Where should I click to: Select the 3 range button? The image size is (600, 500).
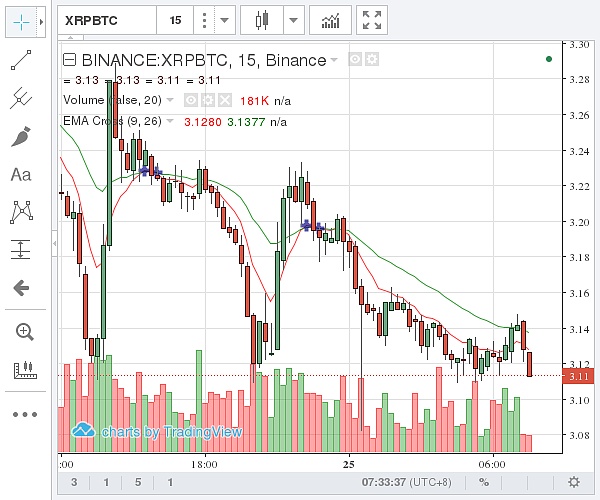click(74, 482)
